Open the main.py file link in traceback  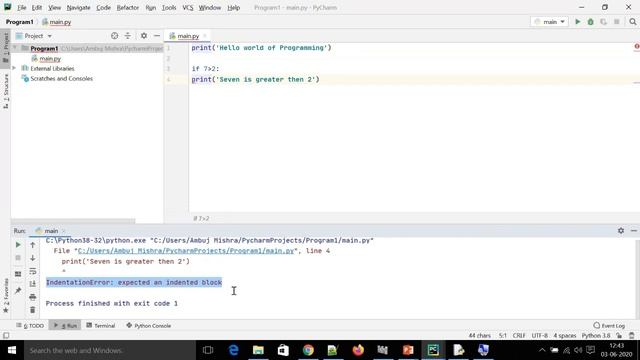tap(186, 251)
